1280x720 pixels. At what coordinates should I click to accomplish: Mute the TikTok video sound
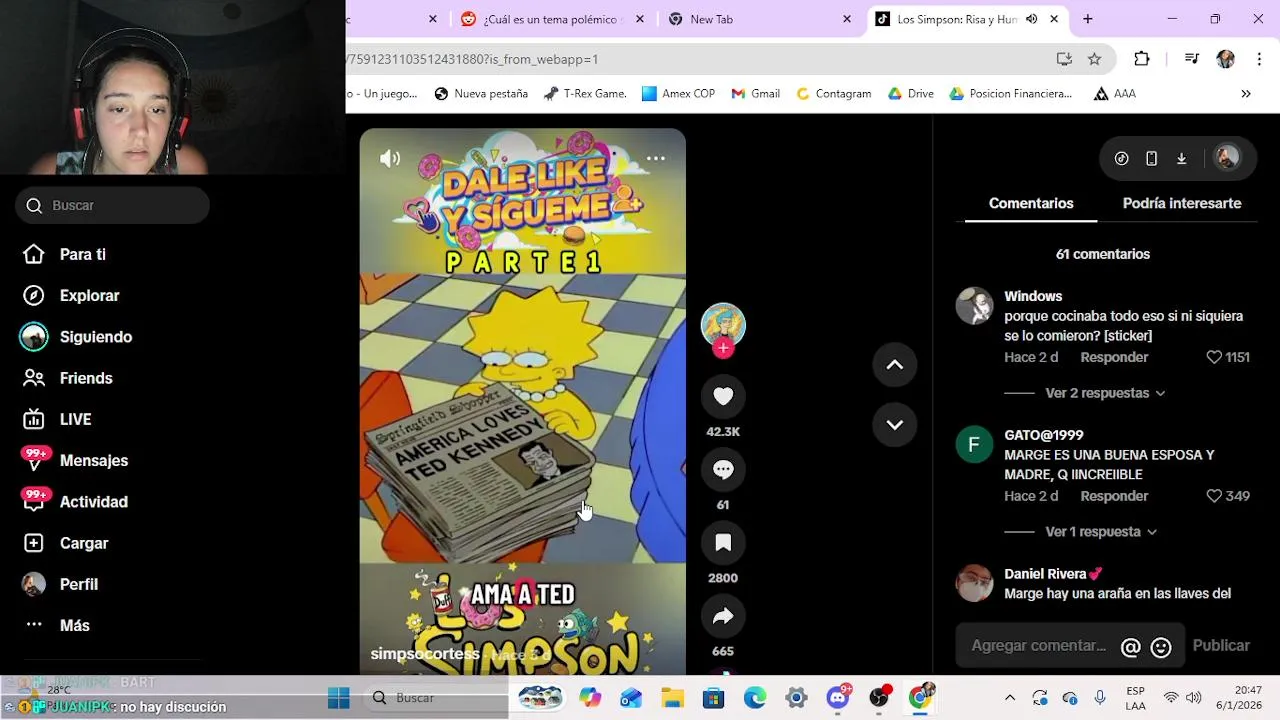[x=390, y=158]
